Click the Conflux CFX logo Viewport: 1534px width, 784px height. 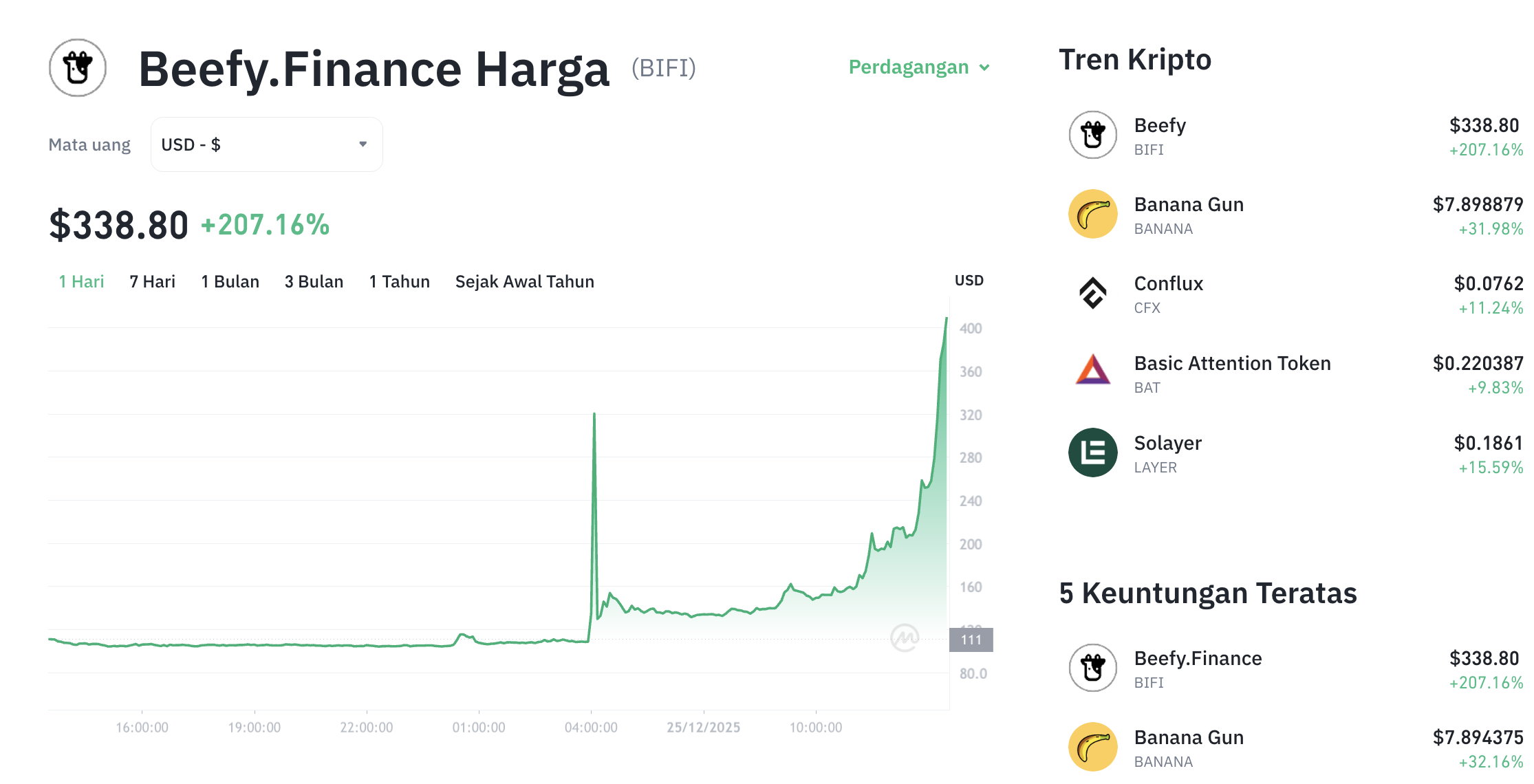1092,294
